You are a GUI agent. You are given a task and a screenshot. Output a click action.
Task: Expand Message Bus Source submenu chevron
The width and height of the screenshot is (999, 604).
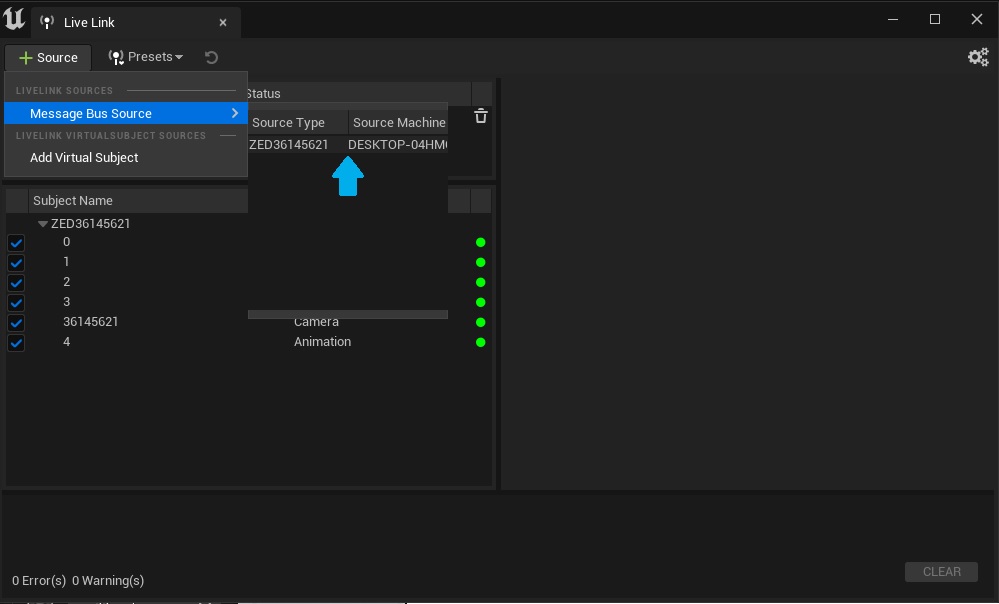(x=235, y=113)
